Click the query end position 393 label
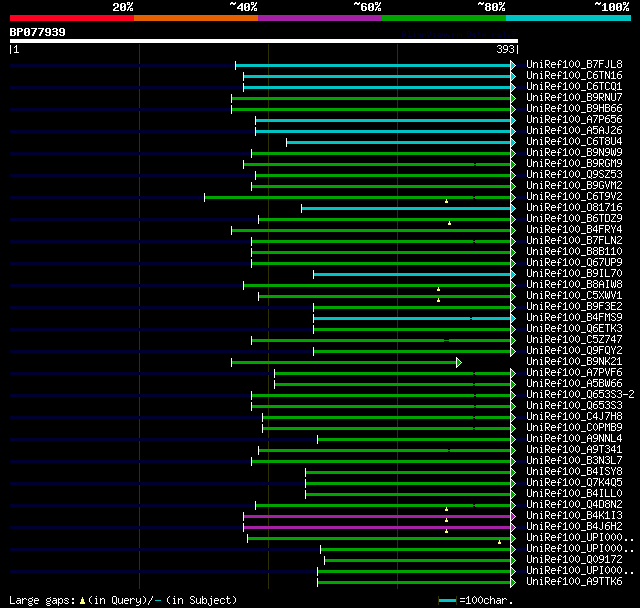Screen dimensions: 640x608 tap(505, 49)
